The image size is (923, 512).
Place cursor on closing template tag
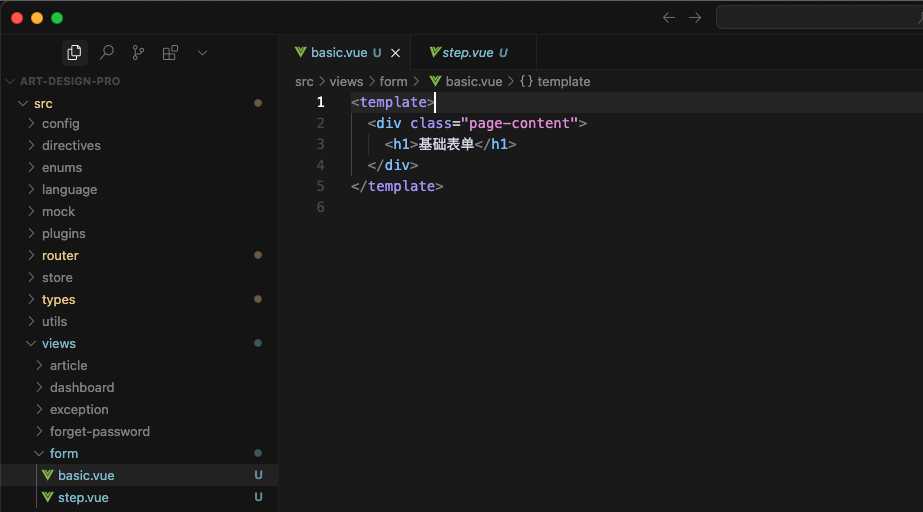[397, 186]
